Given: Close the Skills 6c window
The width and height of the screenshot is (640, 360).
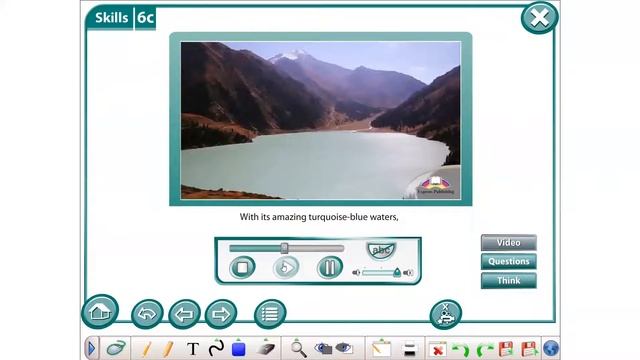Looking at the screenshot, I should coord(539,18).
